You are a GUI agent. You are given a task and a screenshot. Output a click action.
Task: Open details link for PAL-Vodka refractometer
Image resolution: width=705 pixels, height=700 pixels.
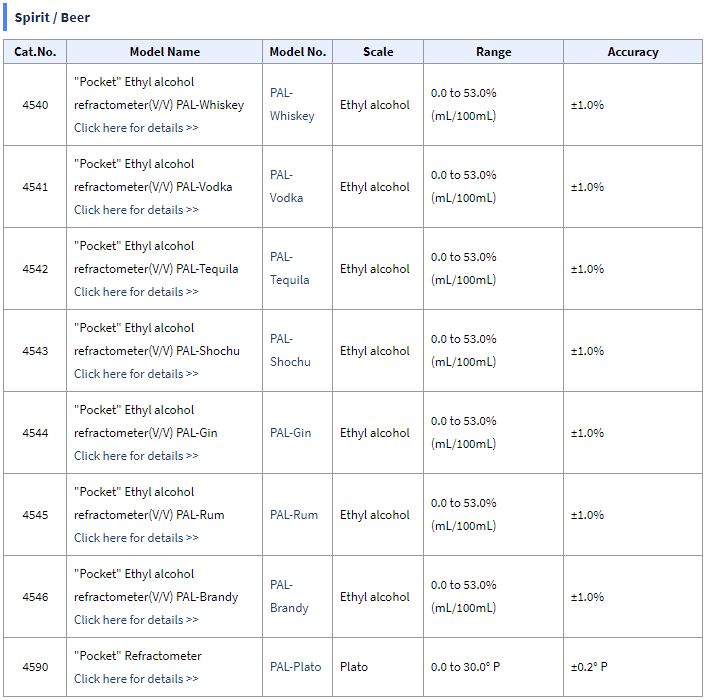(136, 210)
